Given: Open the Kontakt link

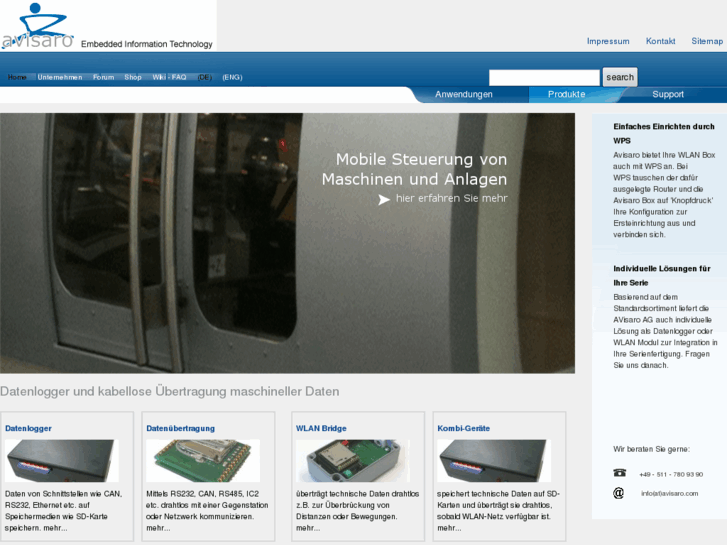Looking at the screenshot, I should [x=660, y=41].
